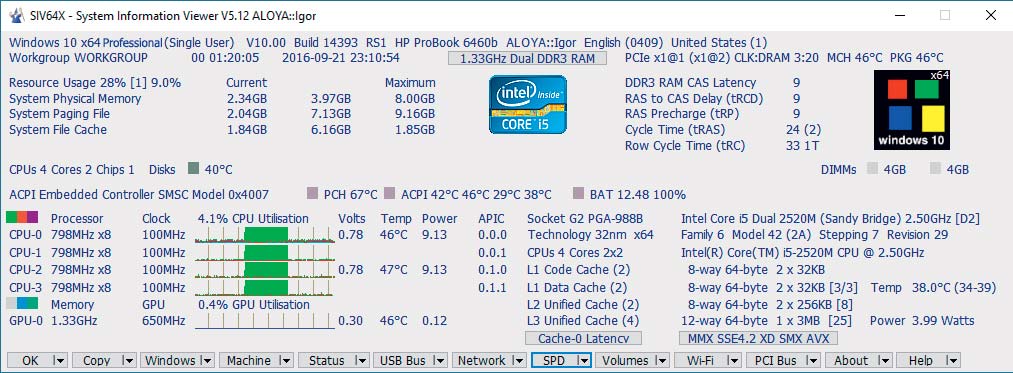The height and width of the screenshot is (373, 1013).
Task: Click the ACPI temperature color indicator
Action: pyautogui.click(x=390, y=193)
